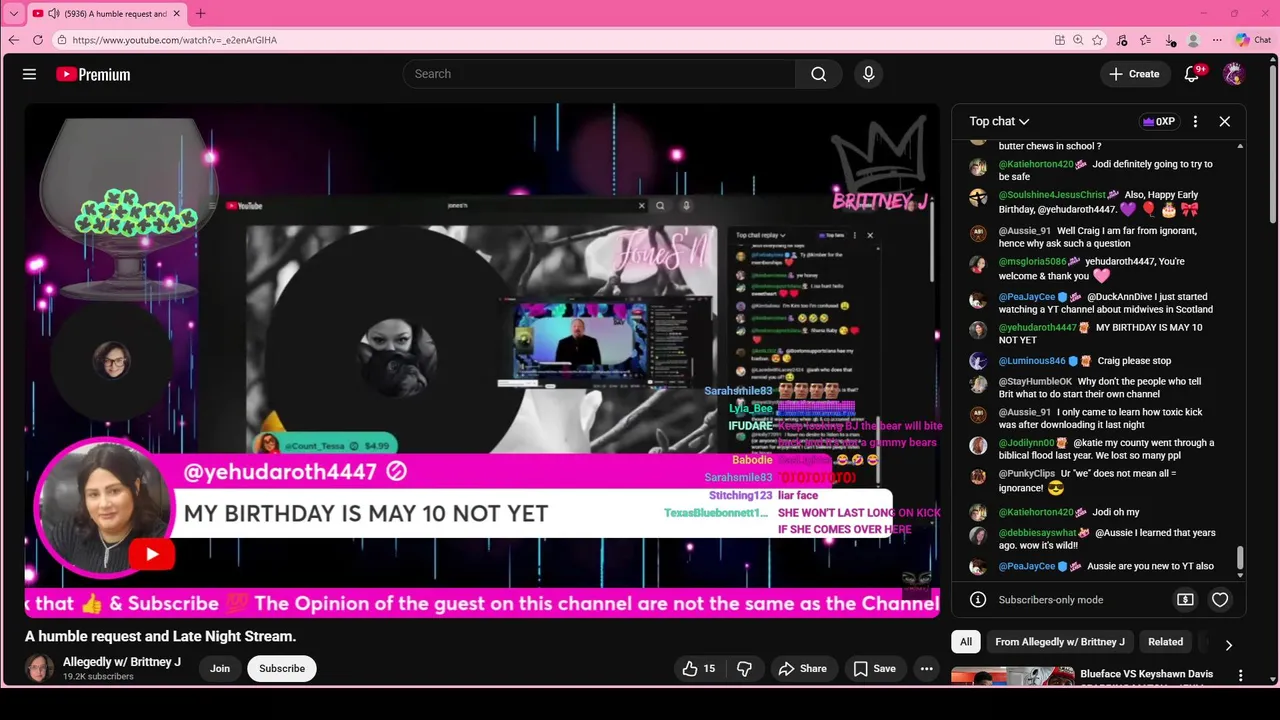The width and height of the screenshot is (1280, 720).
Task: Click the search magnifier button
Action: (819, 74)
